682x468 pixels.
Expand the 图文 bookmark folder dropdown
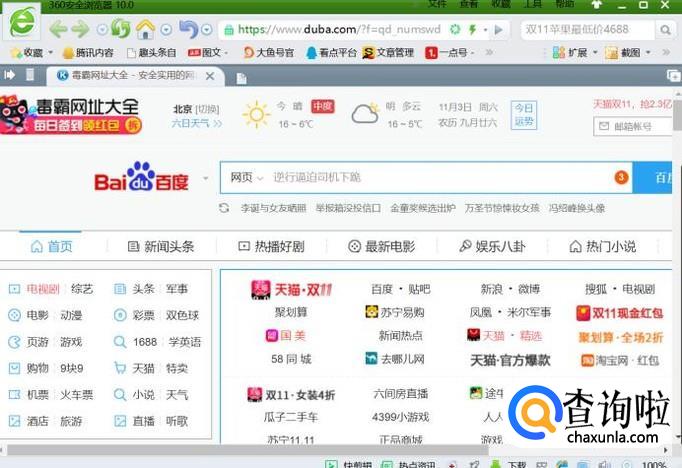click(227, 53)
